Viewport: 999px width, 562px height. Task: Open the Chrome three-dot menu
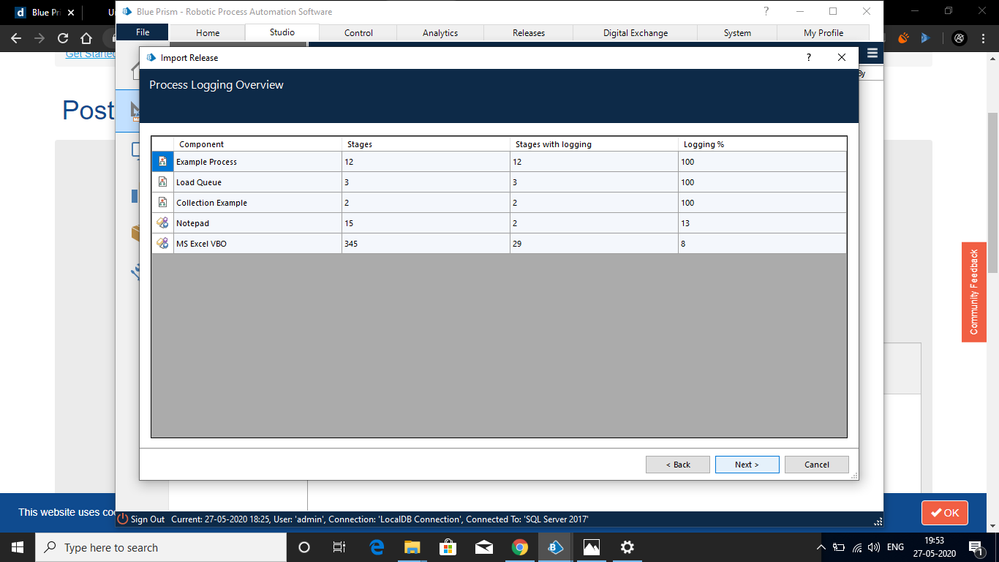point(984,38)
